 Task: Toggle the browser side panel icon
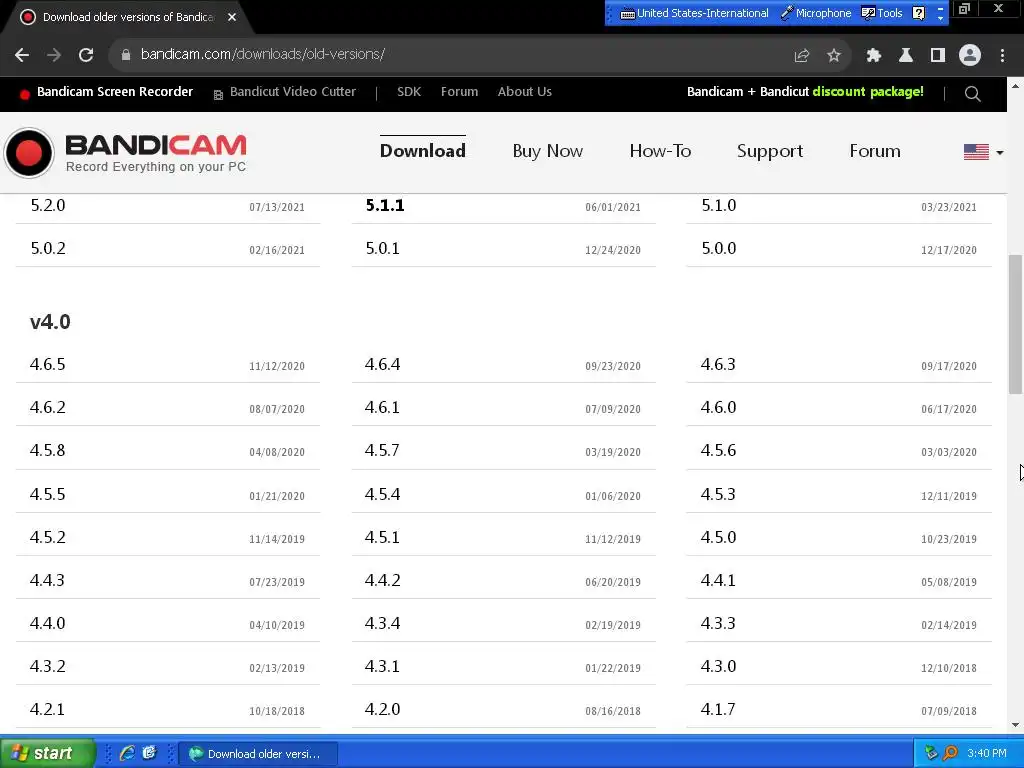pos(938,56)
